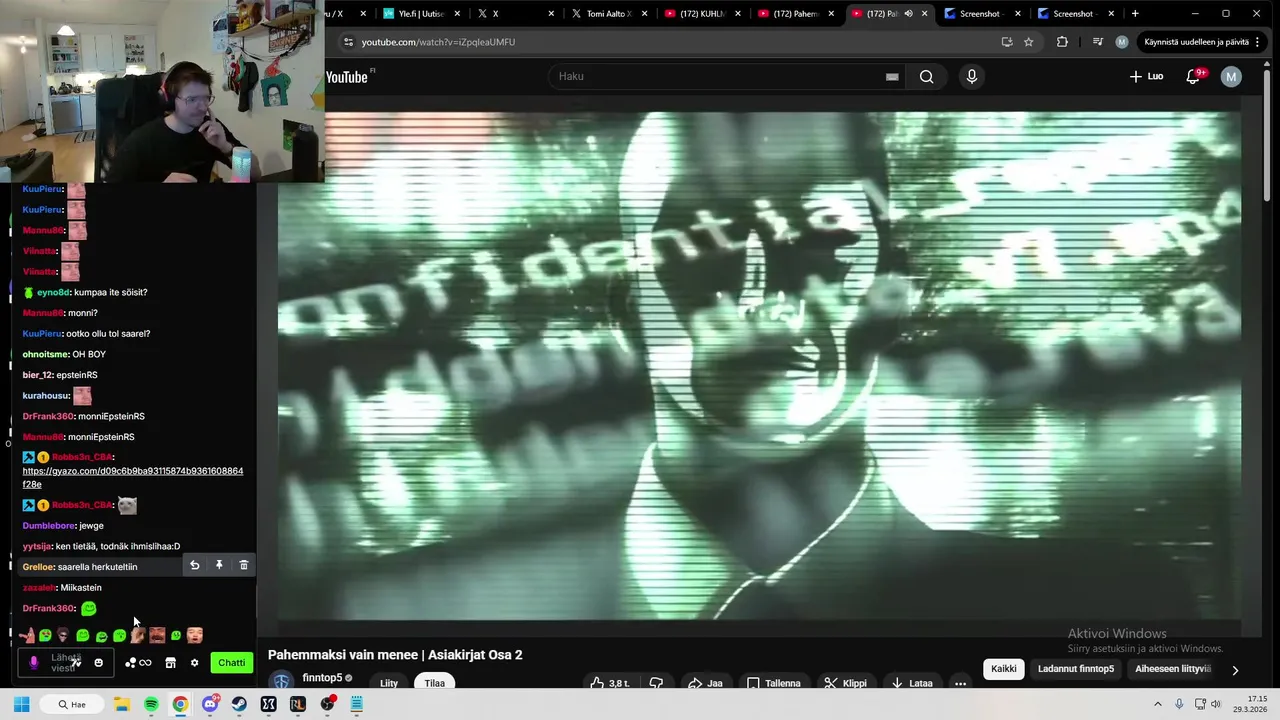Viewport: 1280px width, 720px height.
Task: Show hidden tray icons chevron
Action: (1160, 704)
